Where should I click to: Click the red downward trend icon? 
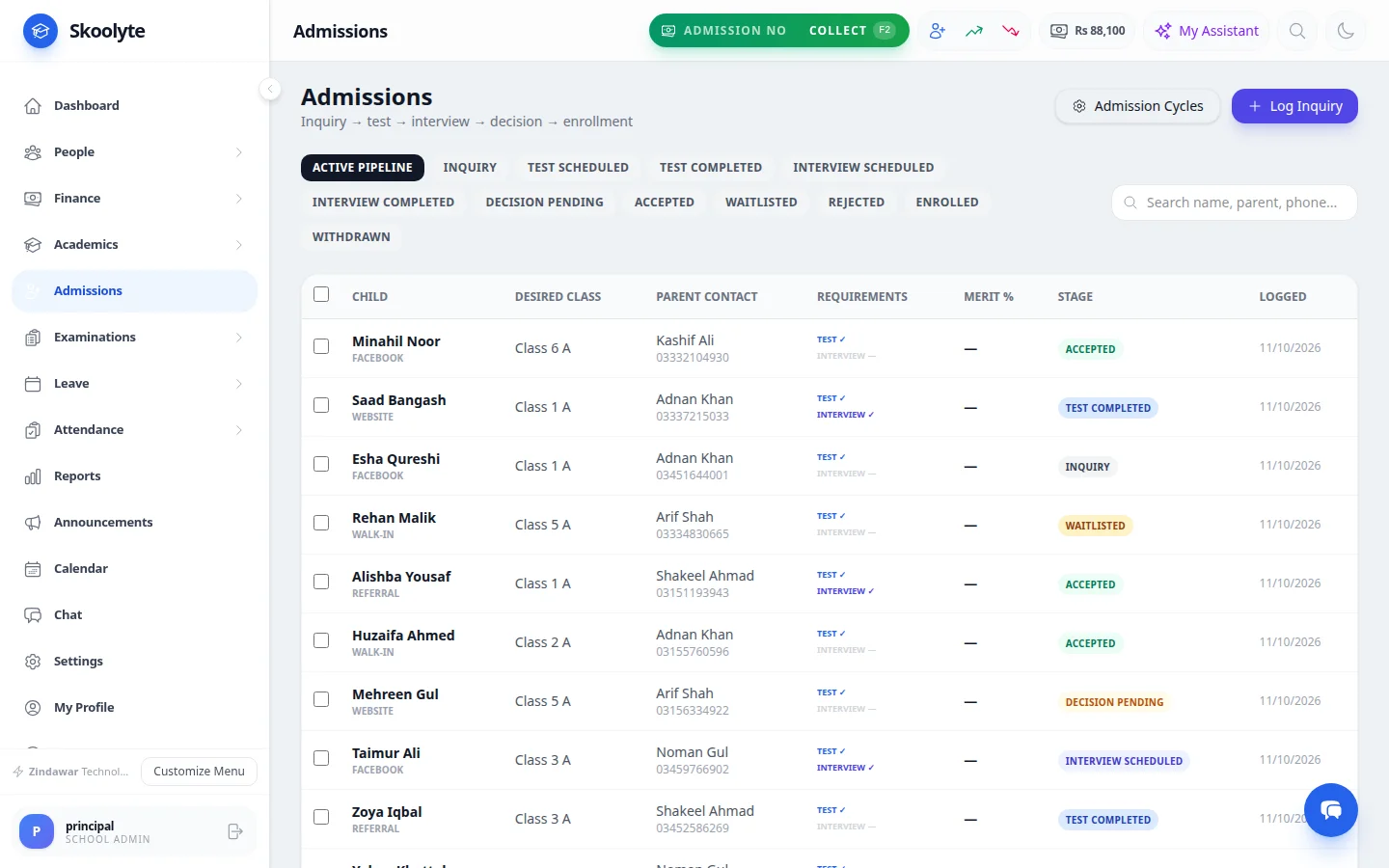click(x=1011, y=31)
